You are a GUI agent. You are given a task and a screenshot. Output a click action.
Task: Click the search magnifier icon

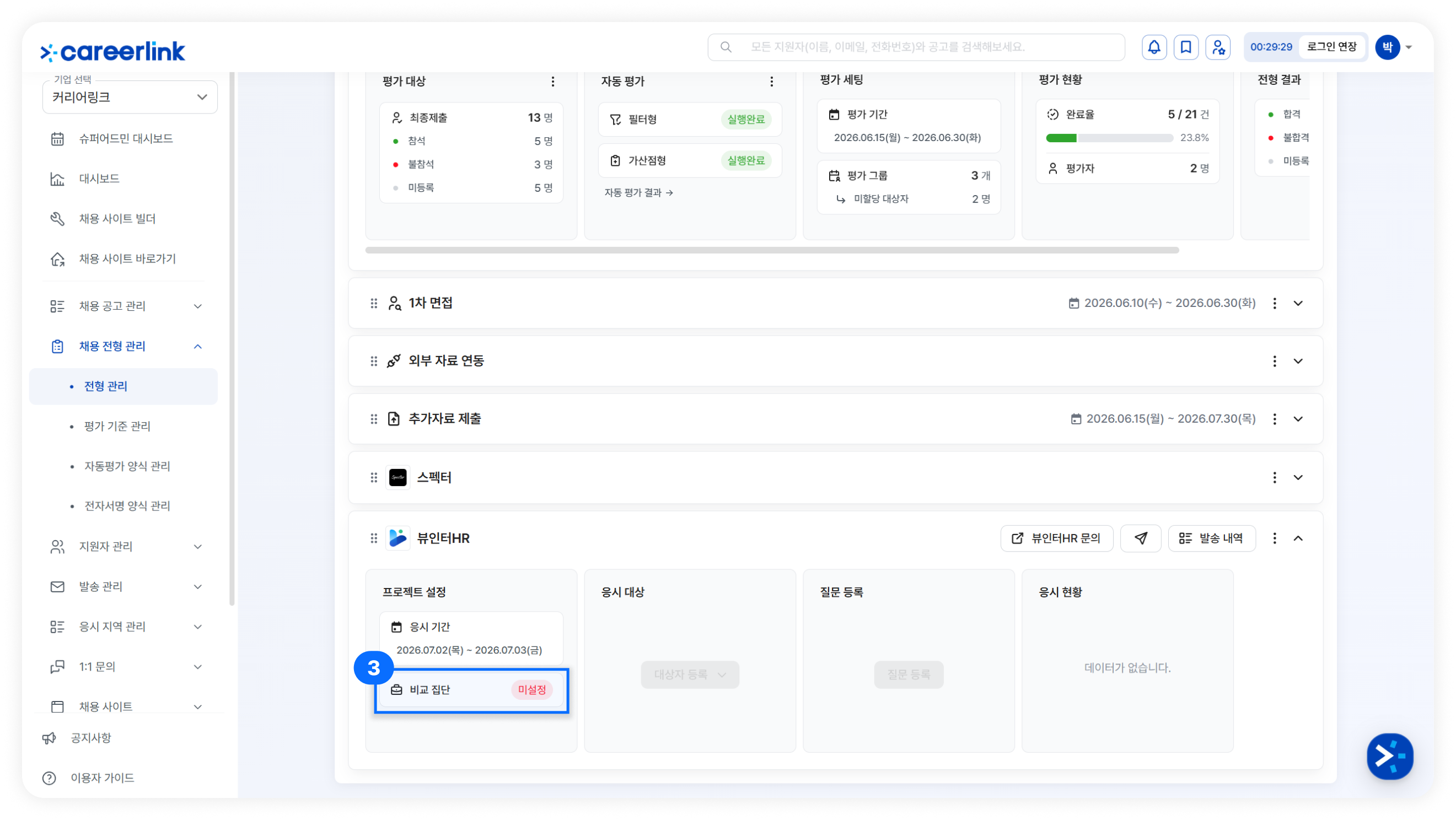tap(726, 47)
